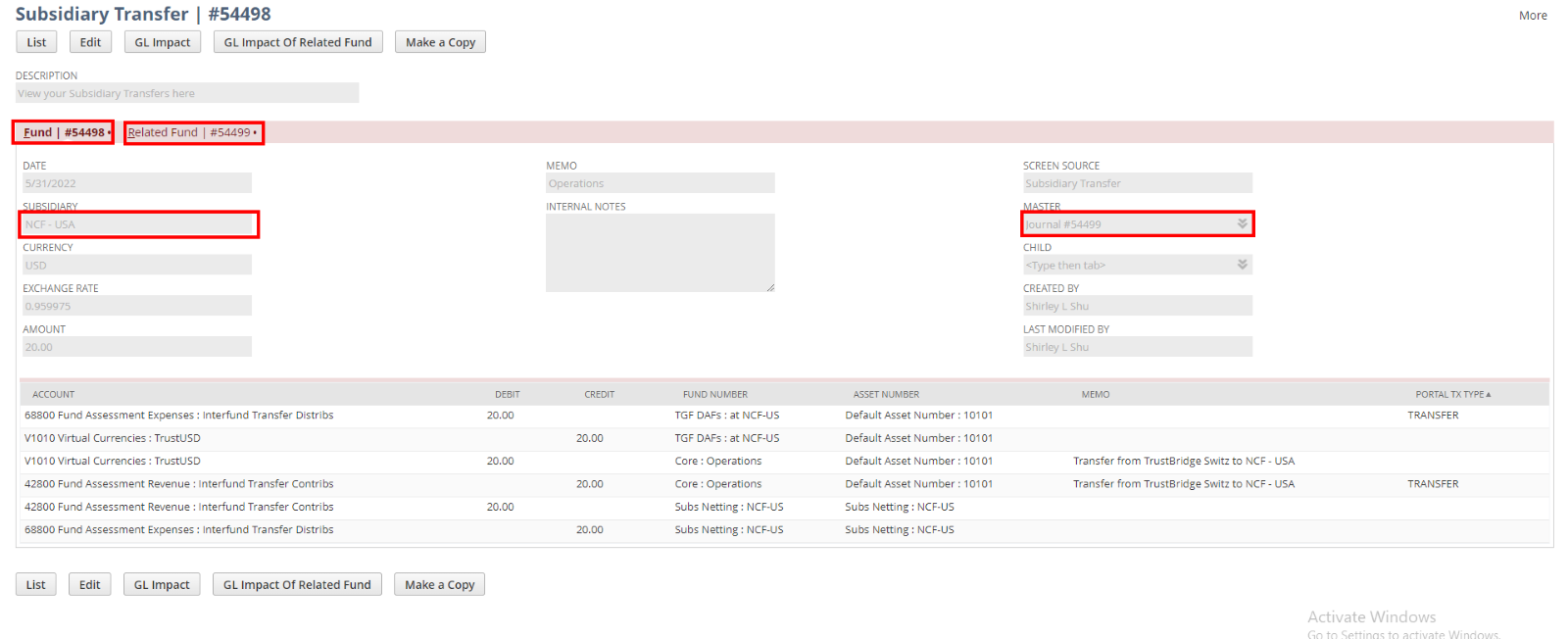Click top GL Impact Of Related Fund
The width and height of the screenshot is (1568, 639).
tap(298, 42)
